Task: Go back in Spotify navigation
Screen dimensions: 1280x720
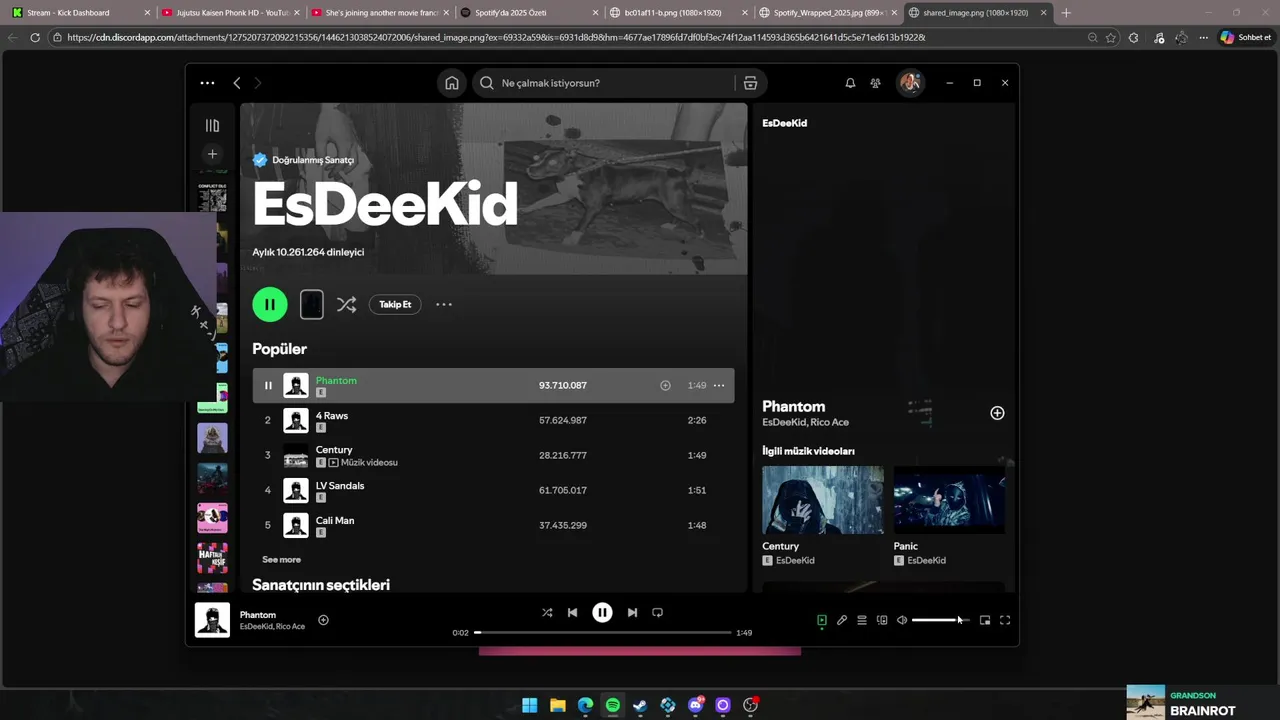Action: point(237,83)
